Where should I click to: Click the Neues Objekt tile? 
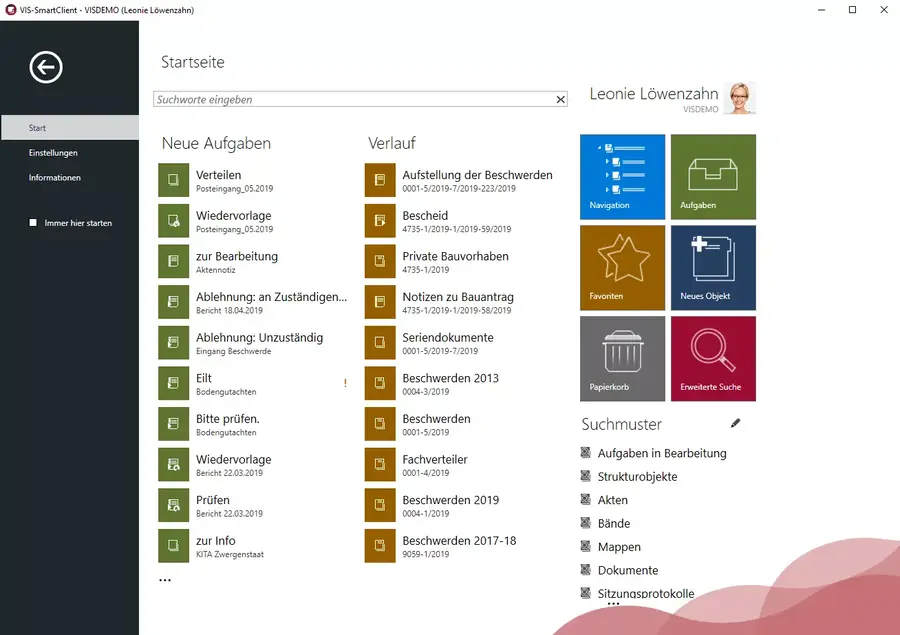coord(712,267)
